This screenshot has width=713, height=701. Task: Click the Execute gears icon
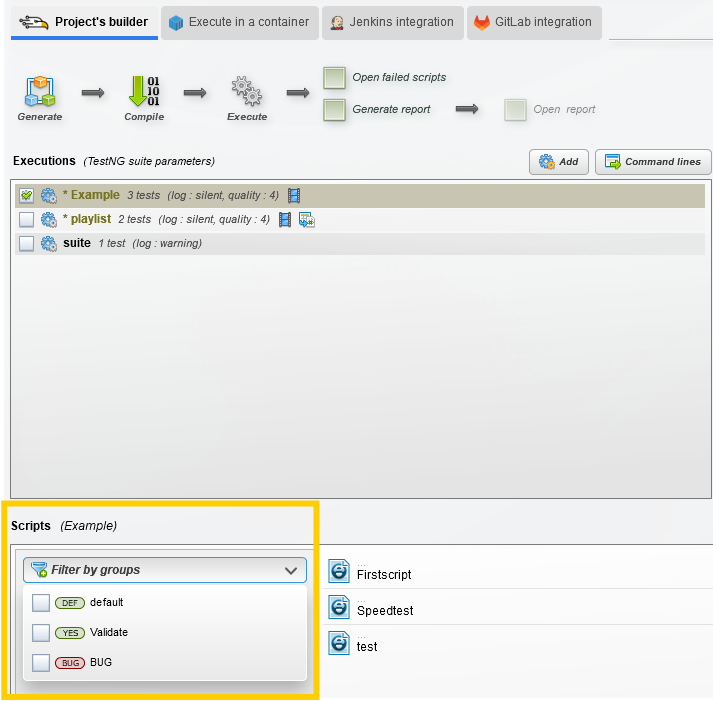tap(246, 91)
